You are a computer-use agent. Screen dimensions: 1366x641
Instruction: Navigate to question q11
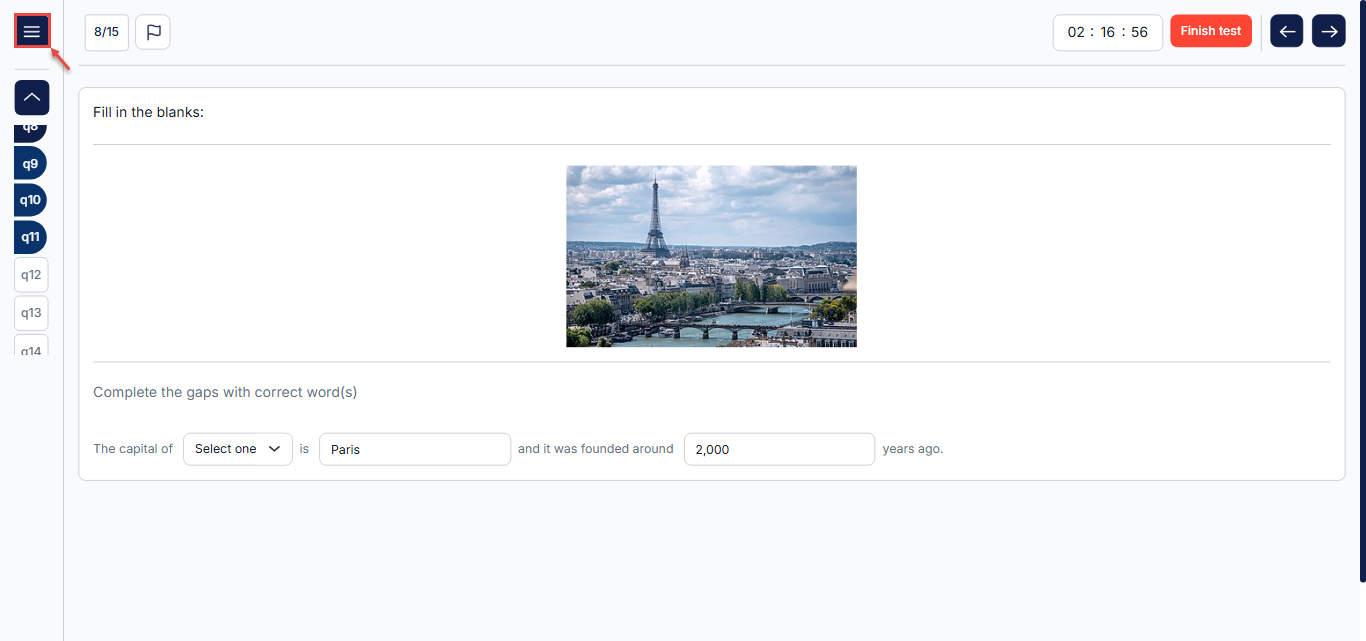30,237
